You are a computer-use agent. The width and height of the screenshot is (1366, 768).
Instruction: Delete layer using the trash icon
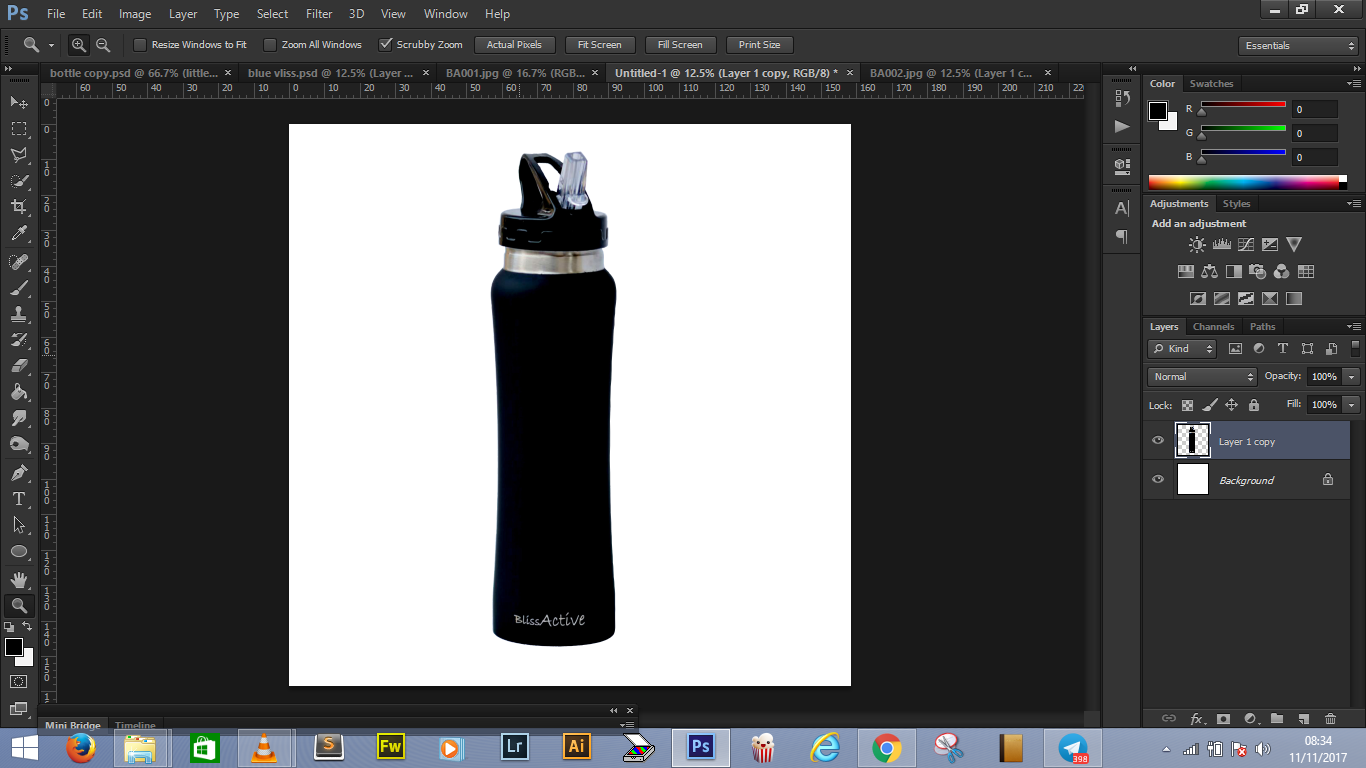(1330, 718)
